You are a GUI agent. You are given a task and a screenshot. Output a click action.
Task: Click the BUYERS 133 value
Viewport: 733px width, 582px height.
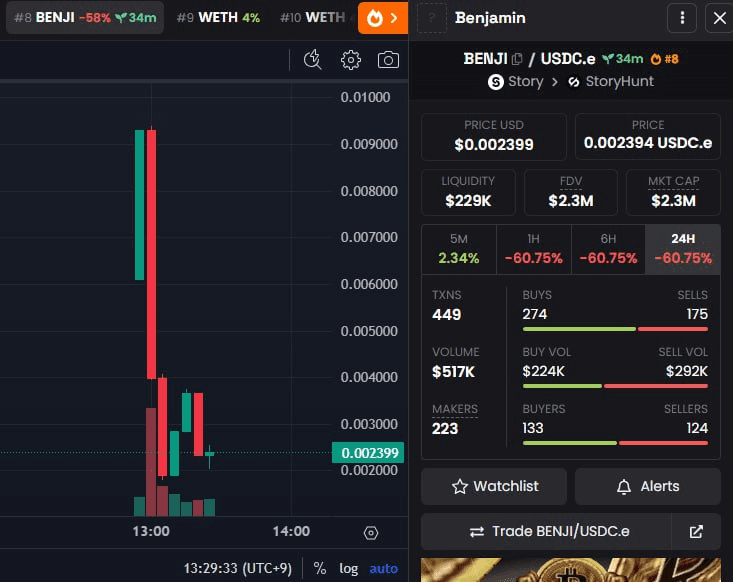click(533, 428)
